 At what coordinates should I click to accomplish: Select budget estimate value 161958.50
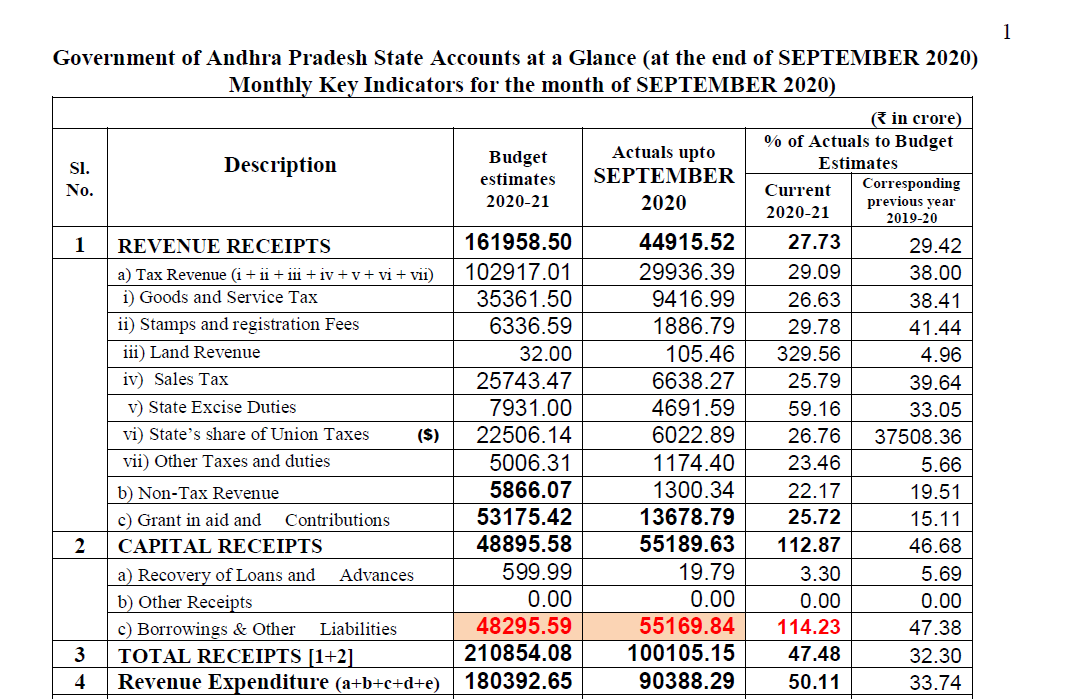518,242
